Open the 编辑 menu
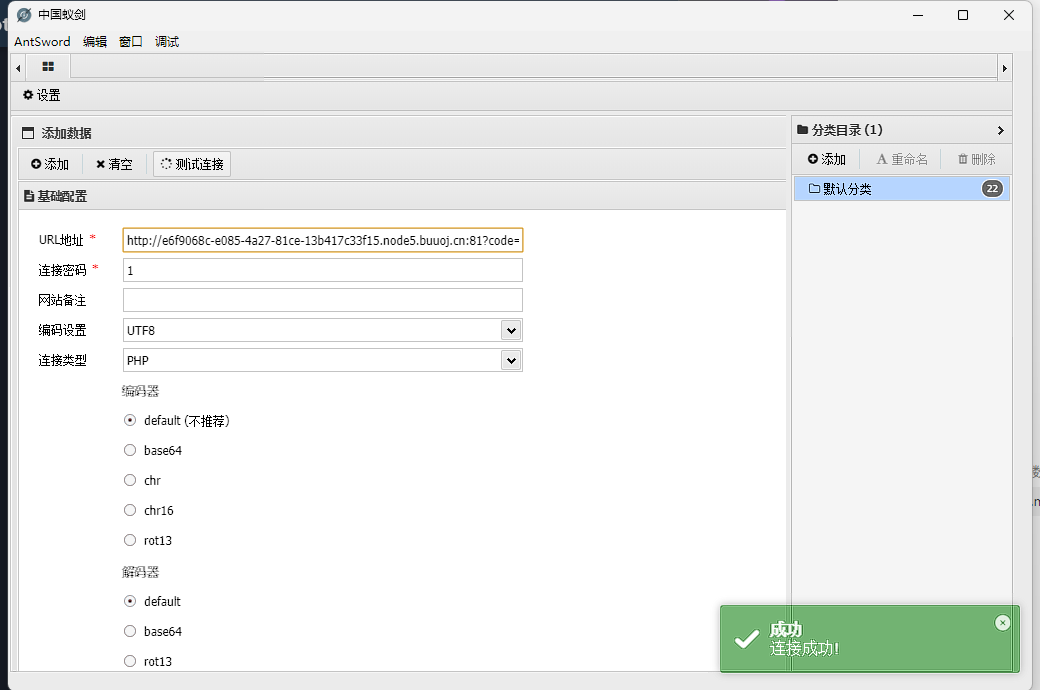Viewport: 1040px width, 690px height. point(95,42)
